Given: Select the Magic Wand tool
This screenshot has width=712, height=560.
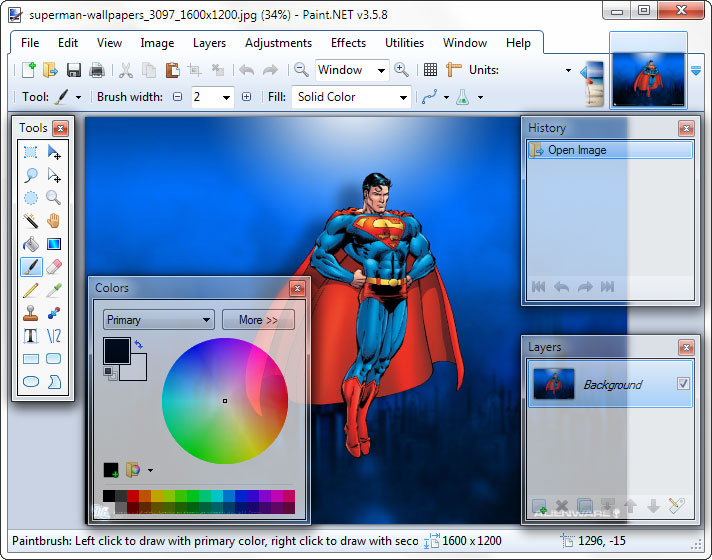Looking at the screenshot, I should click(x=30, y=221).
